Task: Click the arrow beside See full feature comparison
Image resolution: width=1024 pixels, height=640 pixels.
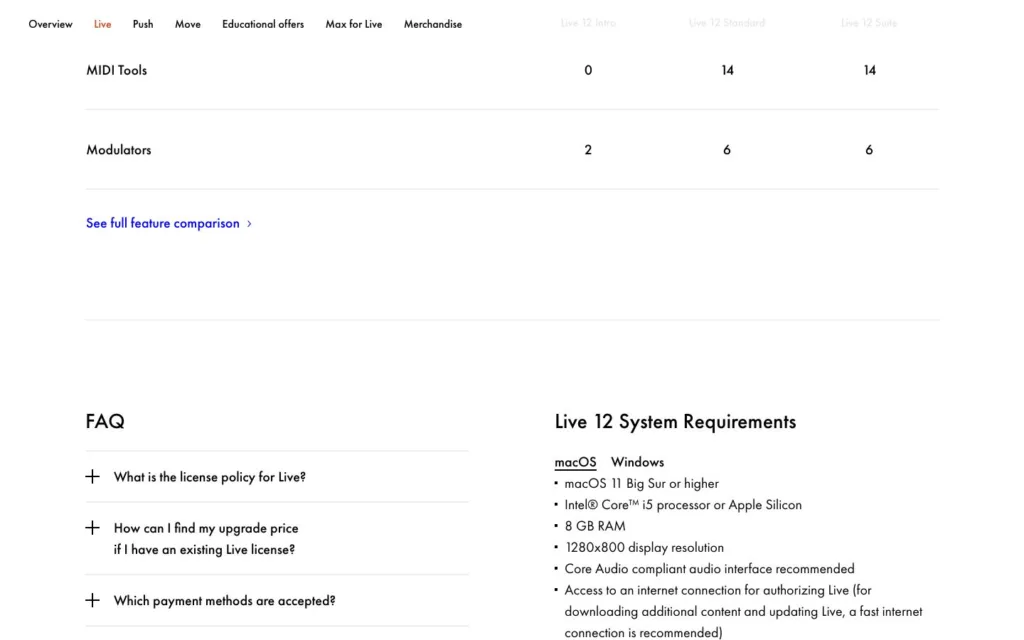Action: (x=249, y=223)
